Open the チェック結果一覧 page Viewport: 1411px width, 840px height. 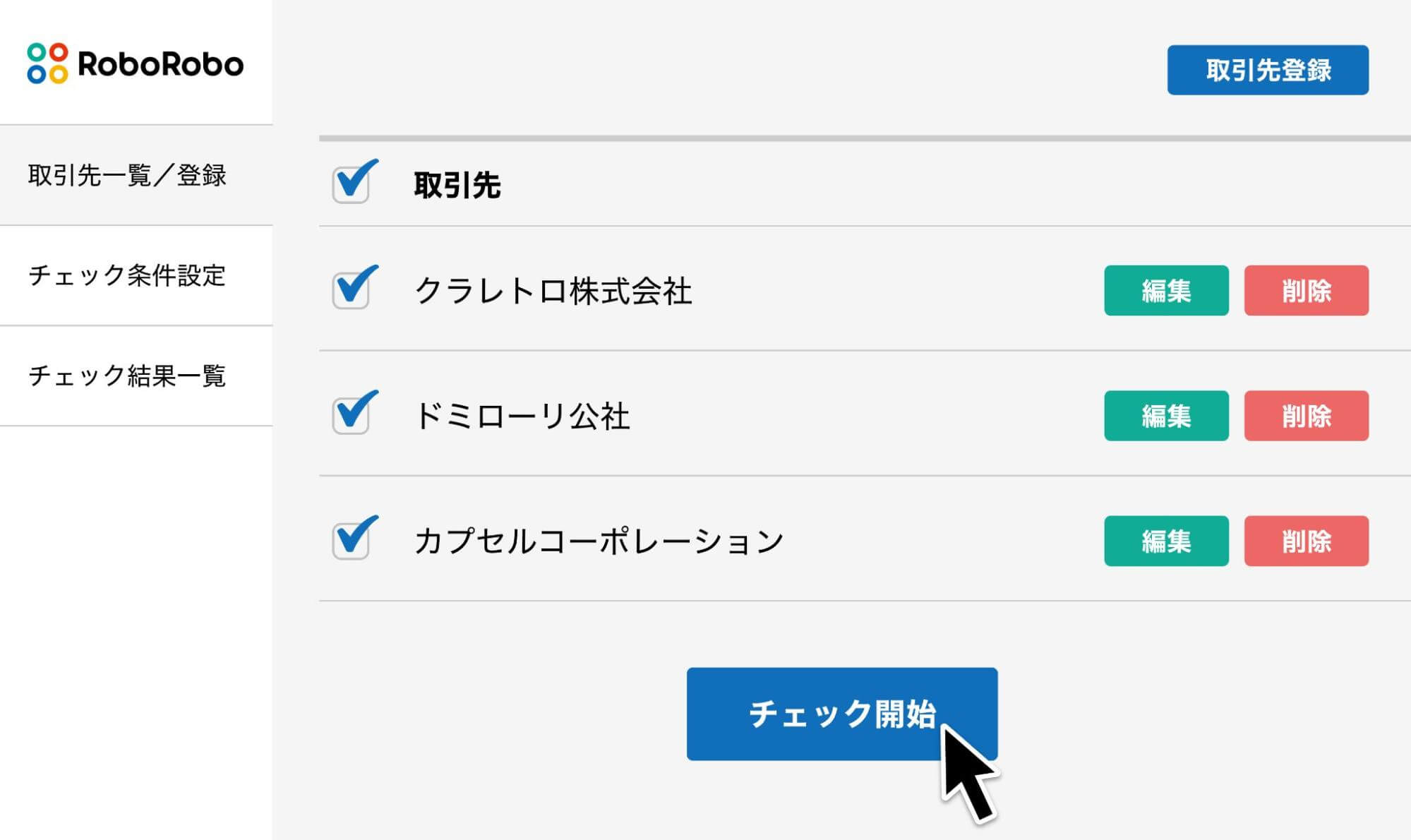(x=127, y=376)
